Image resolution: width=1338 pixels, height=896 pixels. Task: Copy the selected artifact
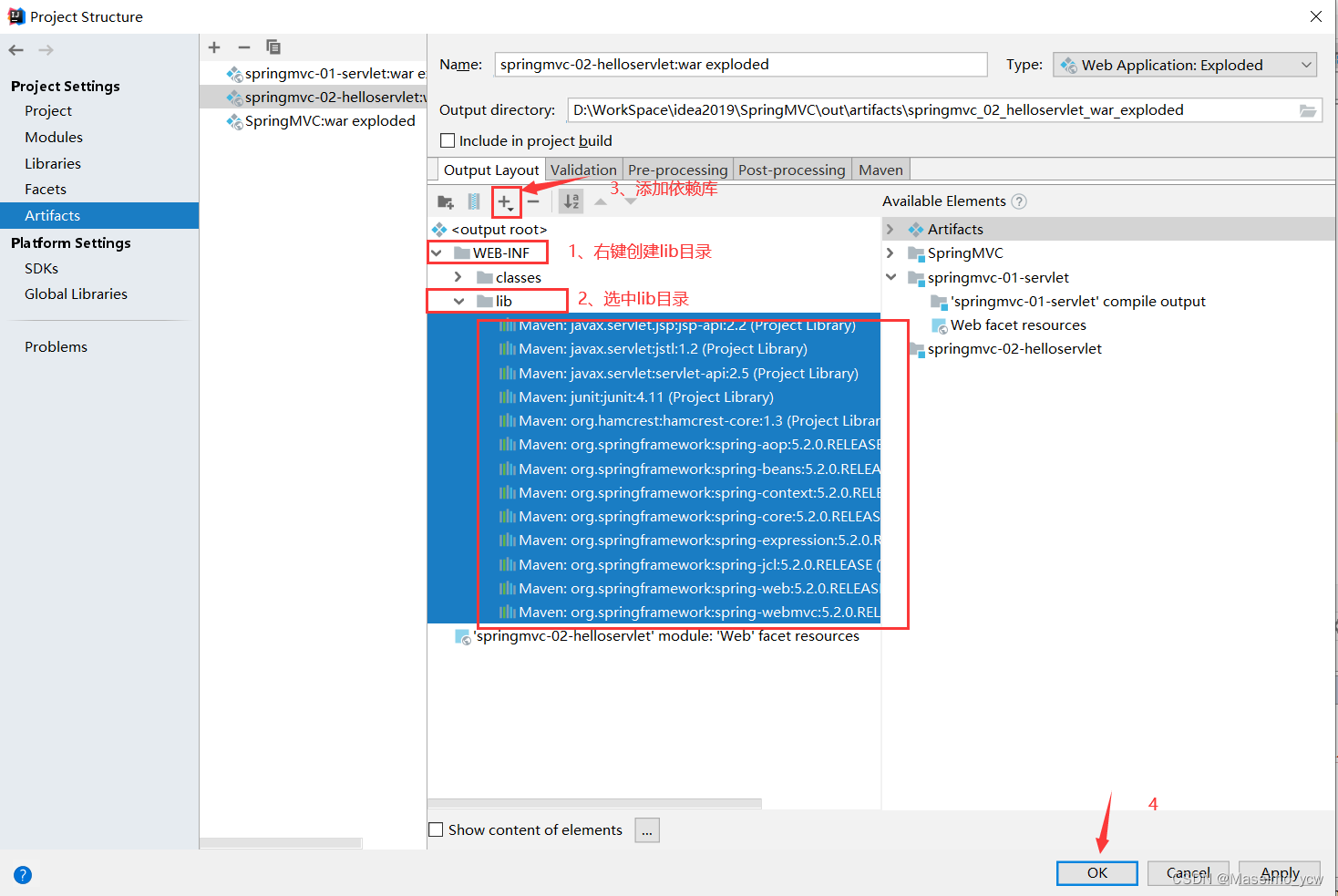click(x=273, y=47)
